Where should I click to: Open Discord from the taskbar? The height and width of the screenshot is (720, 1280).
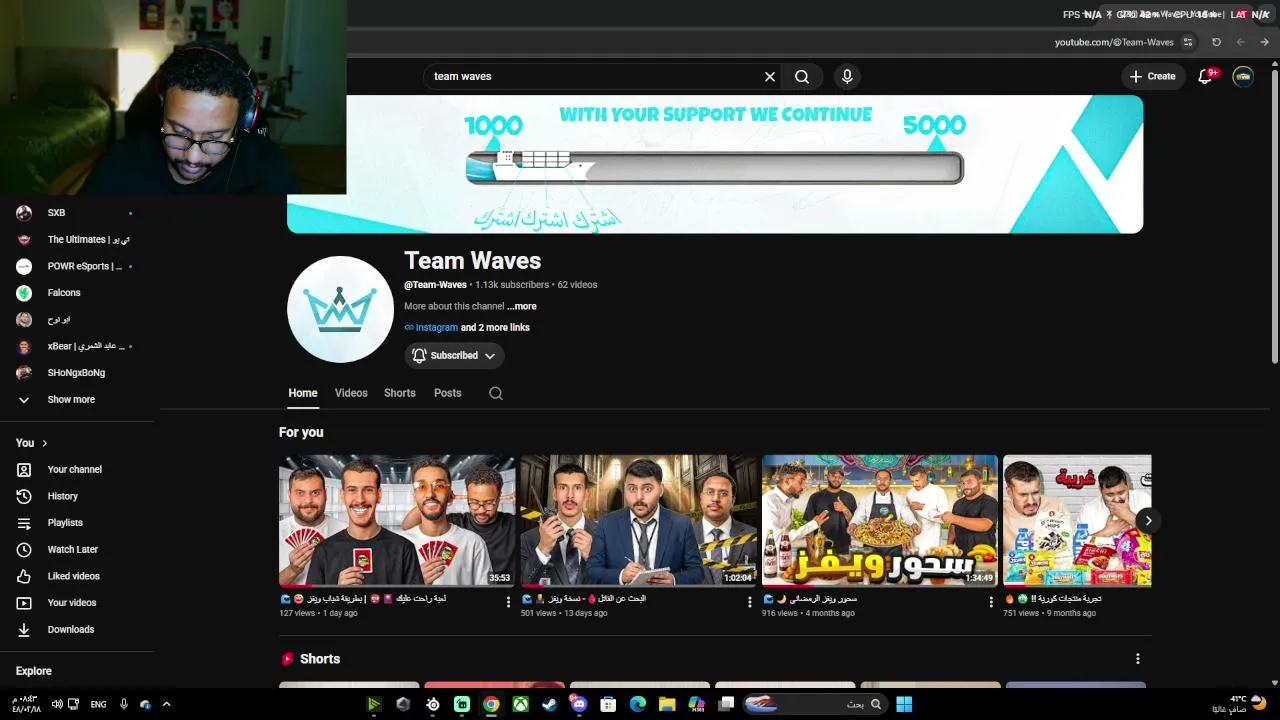tap(579, 704)
